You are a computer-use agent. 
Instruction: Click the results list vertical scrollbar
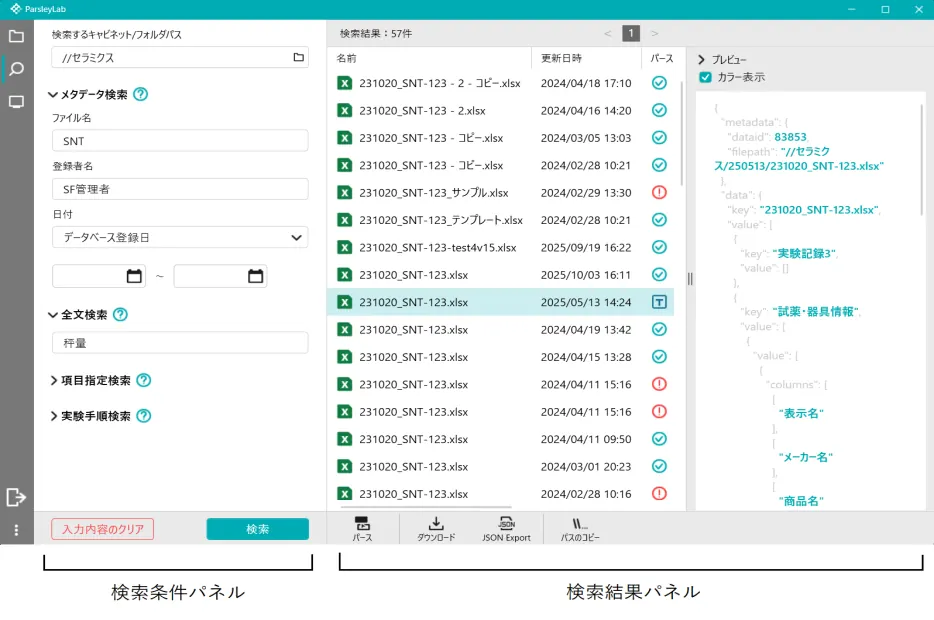[682, 133]
